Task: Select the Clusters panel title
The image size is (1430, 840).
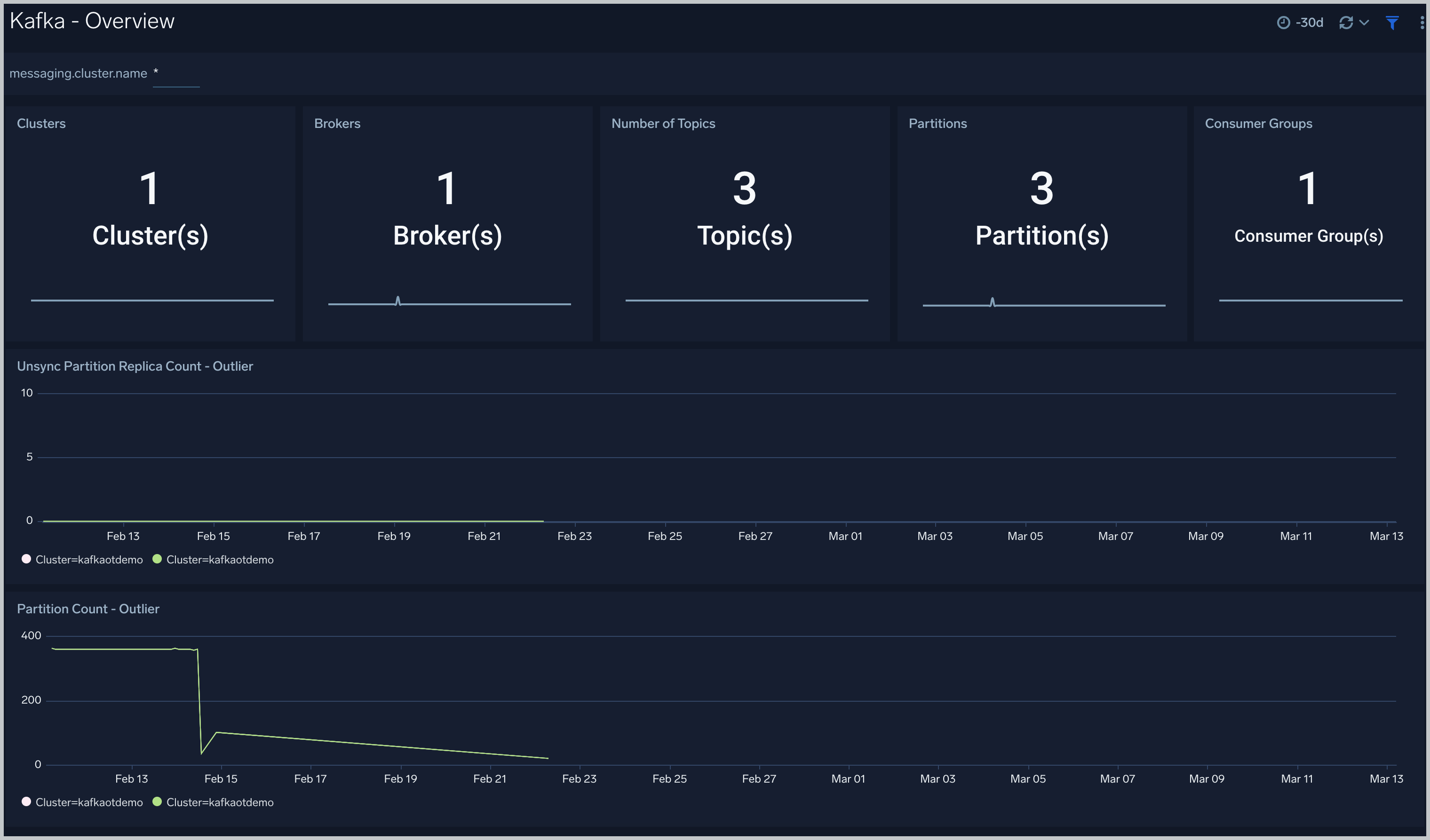Action: [41, 124]
